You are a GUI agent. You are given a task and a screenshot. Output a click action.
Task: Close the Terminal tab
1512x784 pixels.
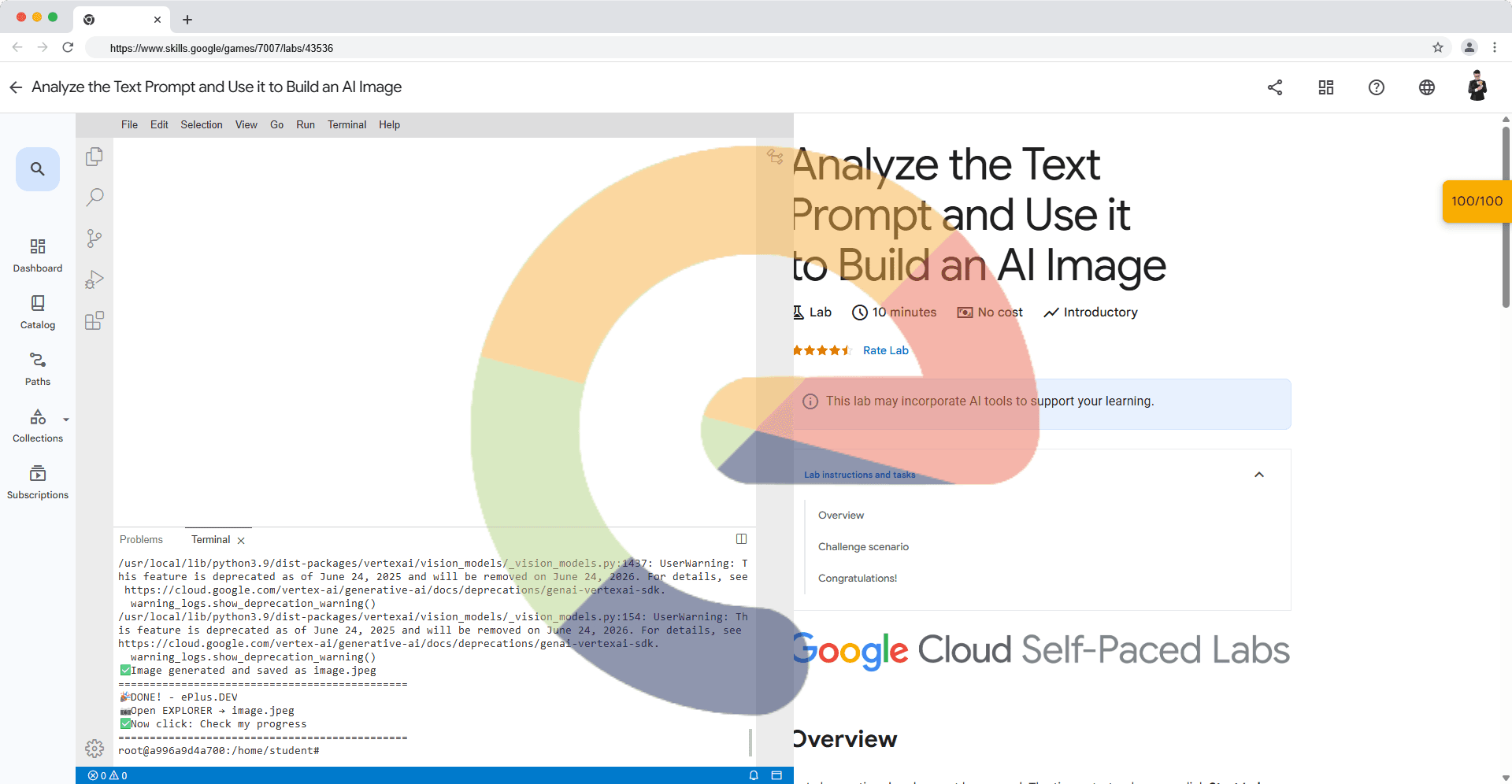(x=241, y=541)
